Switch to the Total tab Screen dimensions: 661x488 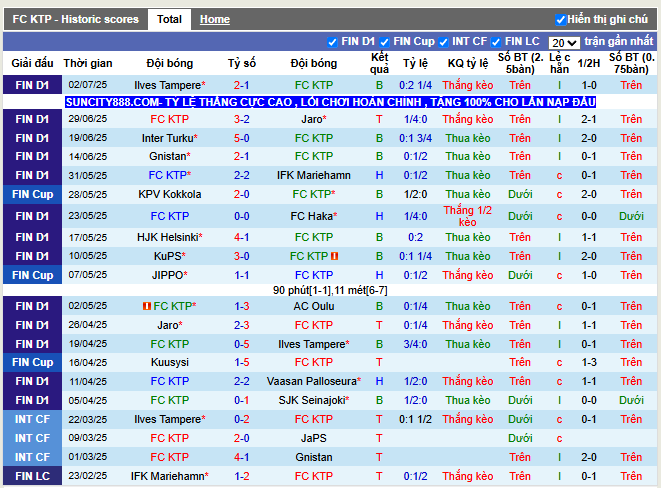(x=169, y=19)
